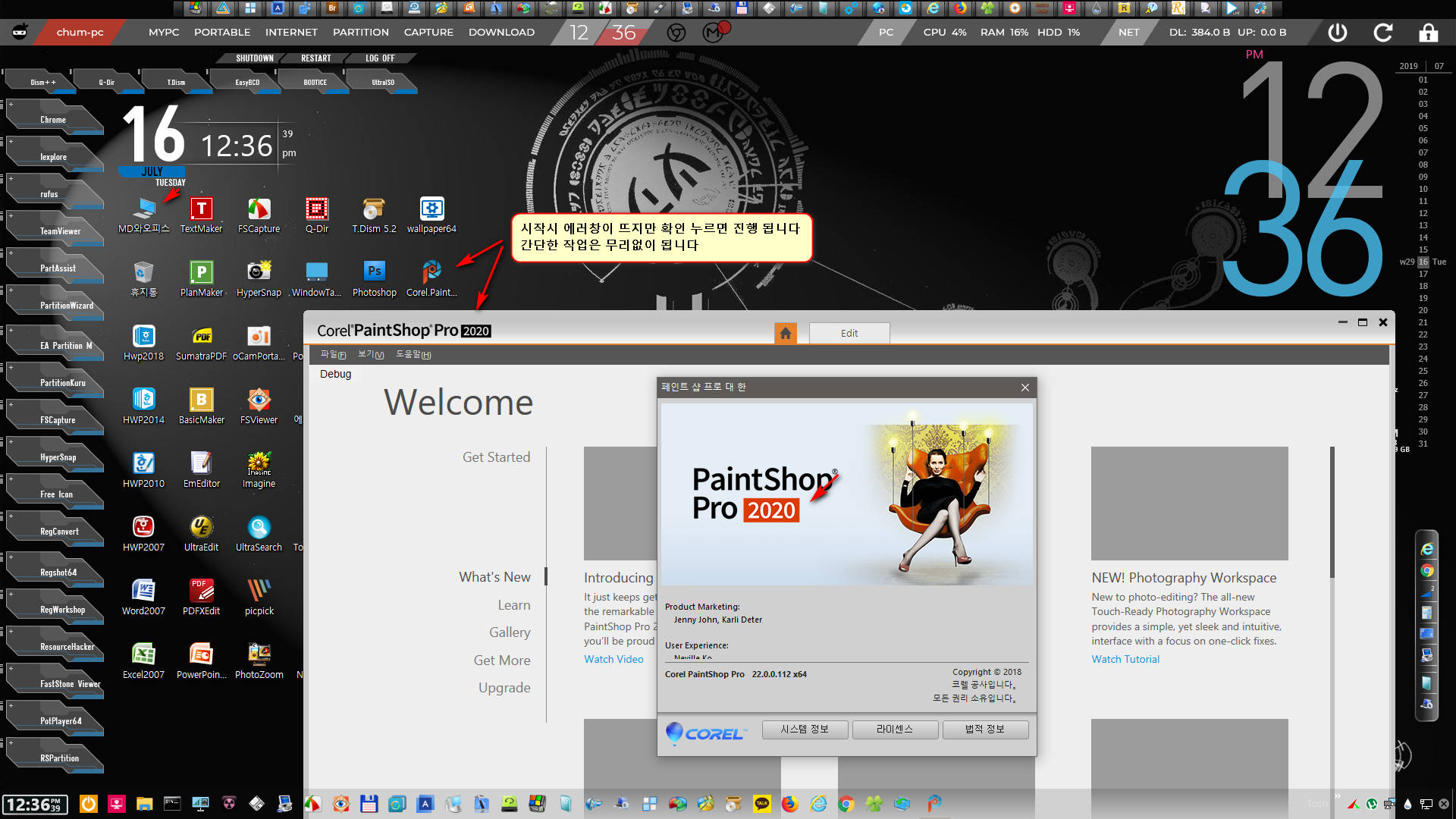Select Upgrade in the Welcome sidebar
The width and height of the screenshot is (1456, 819).
pyautogui.click(x=504, y=688)
